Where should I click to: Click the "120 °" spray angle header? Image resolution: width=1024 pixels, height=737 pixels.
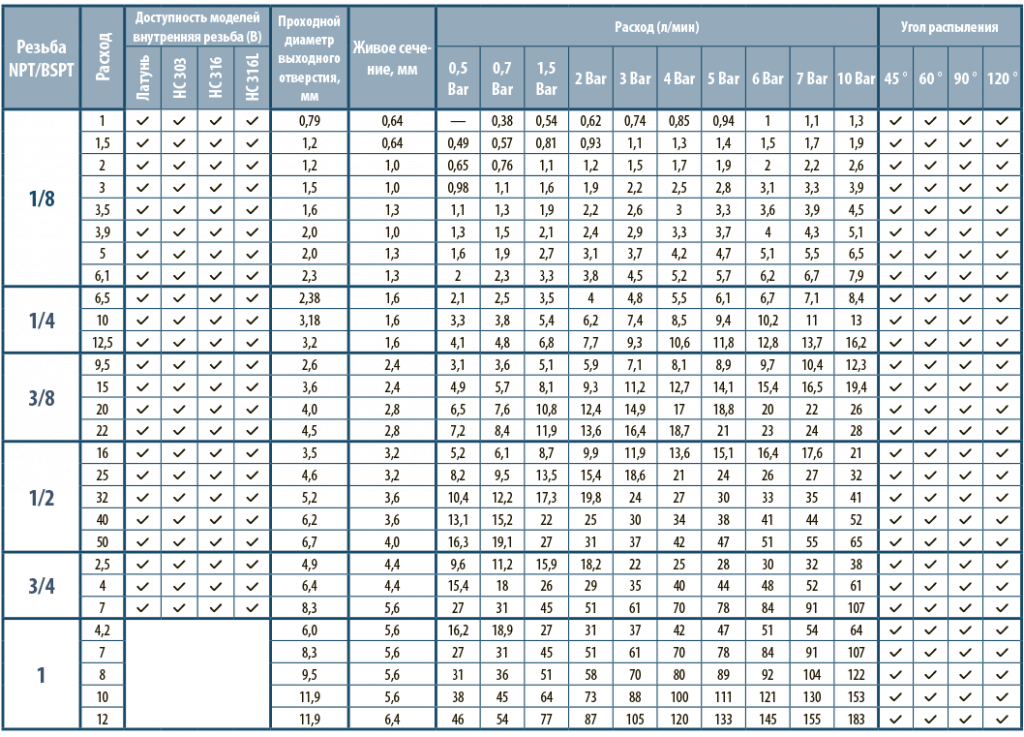(1001, 78)
